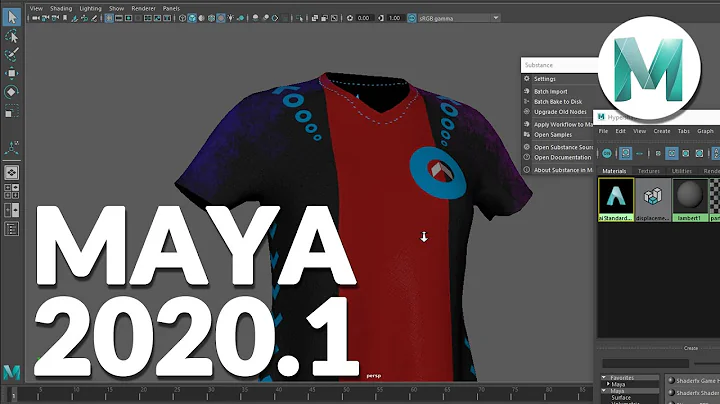Switch to Hypershade Textures tab
Screen dimensions: 720x404
pos(649,171)
